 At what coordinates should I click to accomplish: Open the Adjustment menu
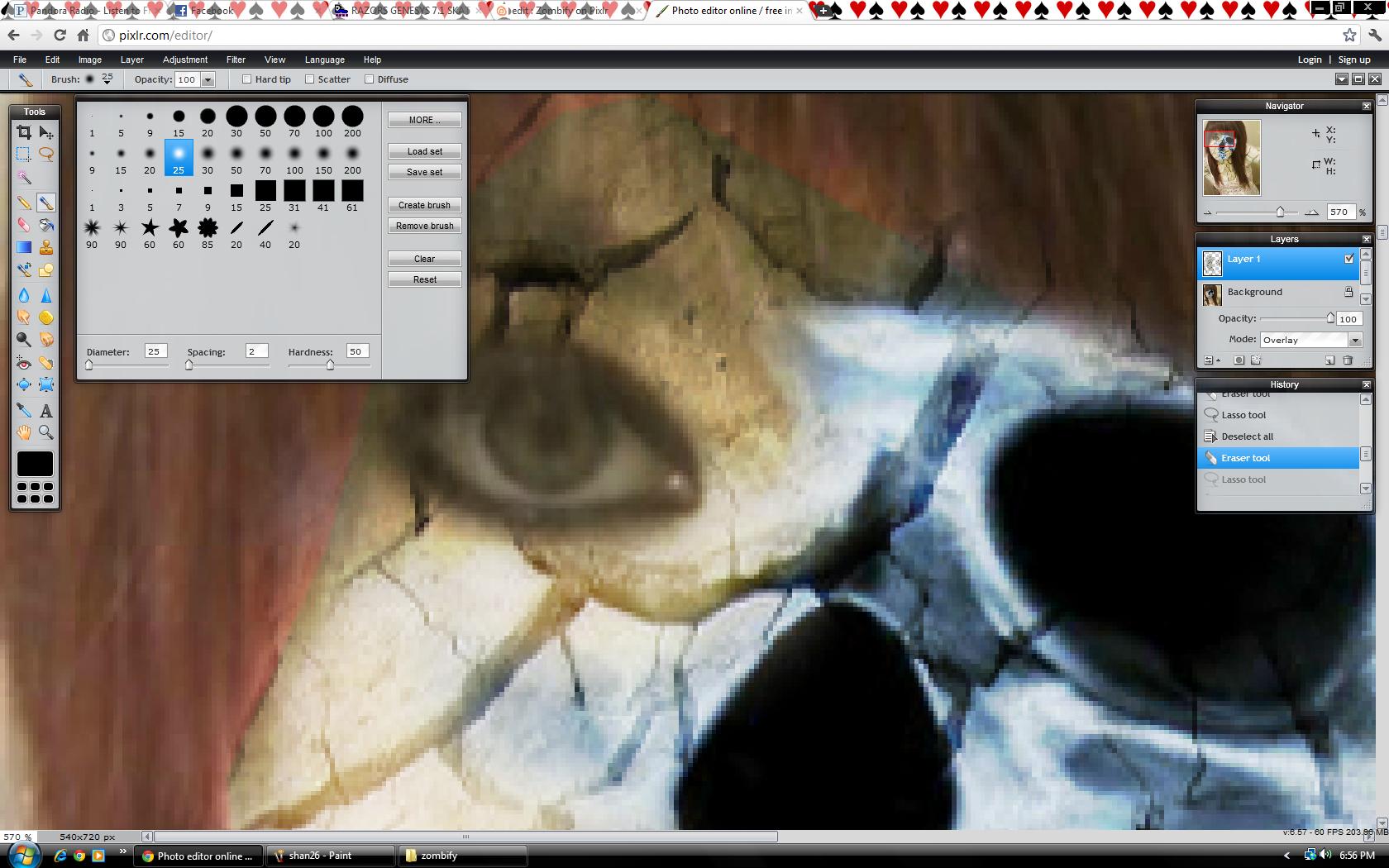(185, 60)
